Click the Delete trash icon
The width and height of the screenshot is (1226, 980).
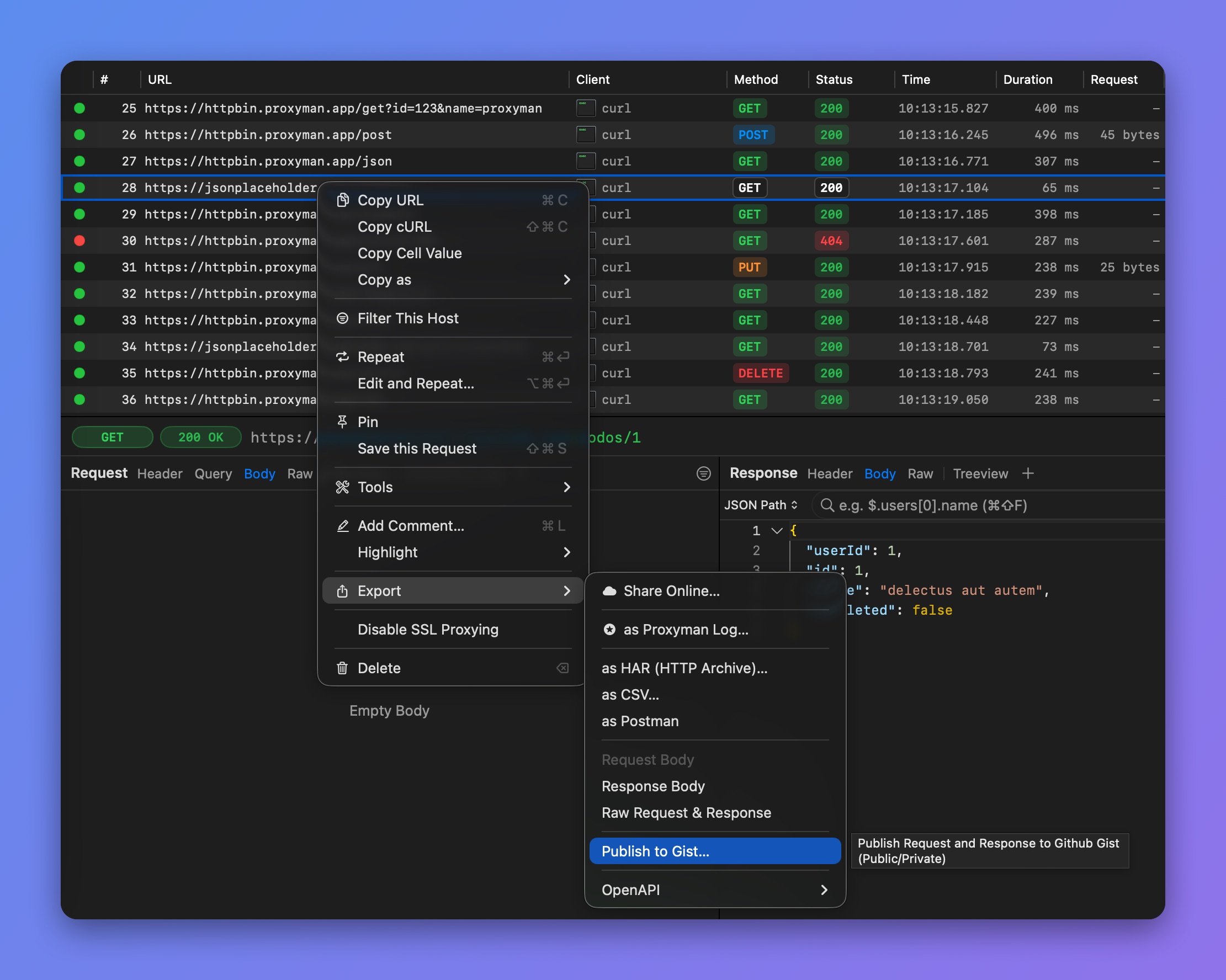click(x=342, y=668)
